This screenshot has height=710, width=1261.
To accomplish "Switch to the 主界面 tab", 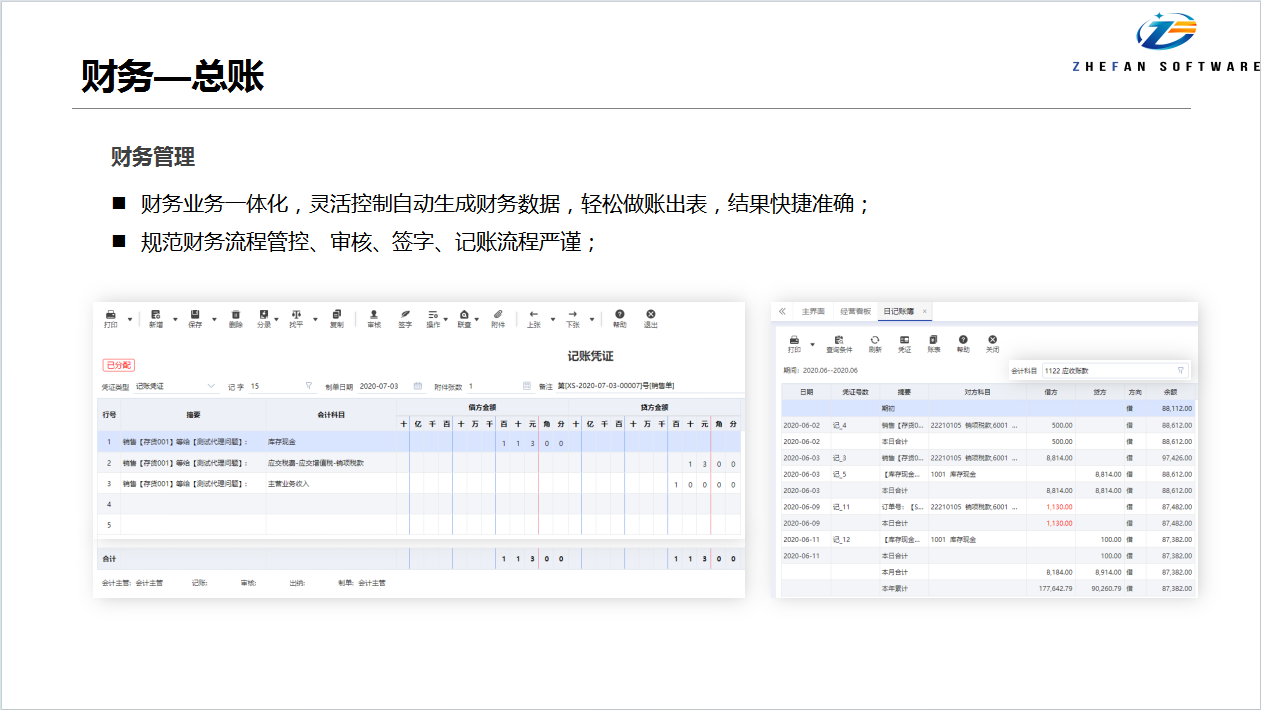I will pos(813,311).
